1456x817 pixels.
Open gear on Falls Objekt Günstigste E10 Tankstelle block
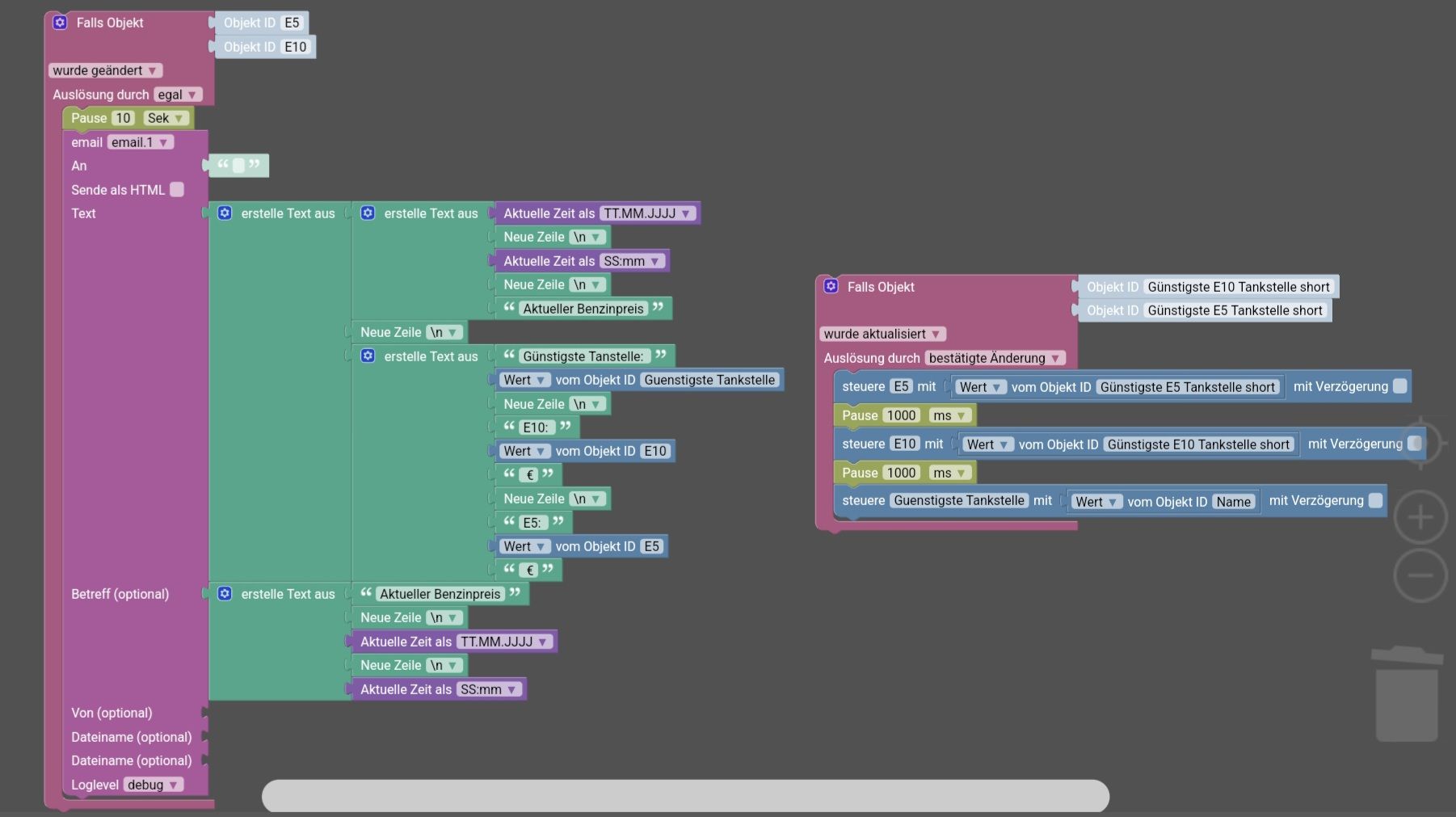(x=831, y=286)
